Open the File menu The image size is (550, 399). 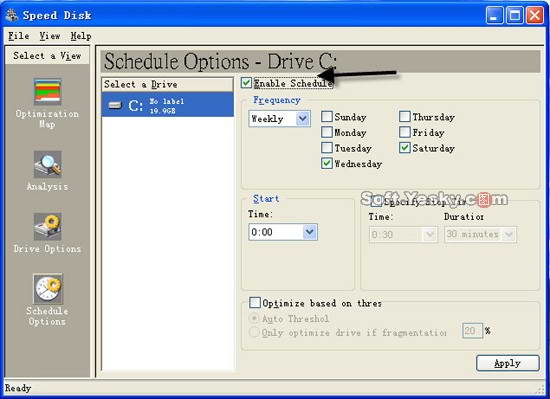click(19, 36)
